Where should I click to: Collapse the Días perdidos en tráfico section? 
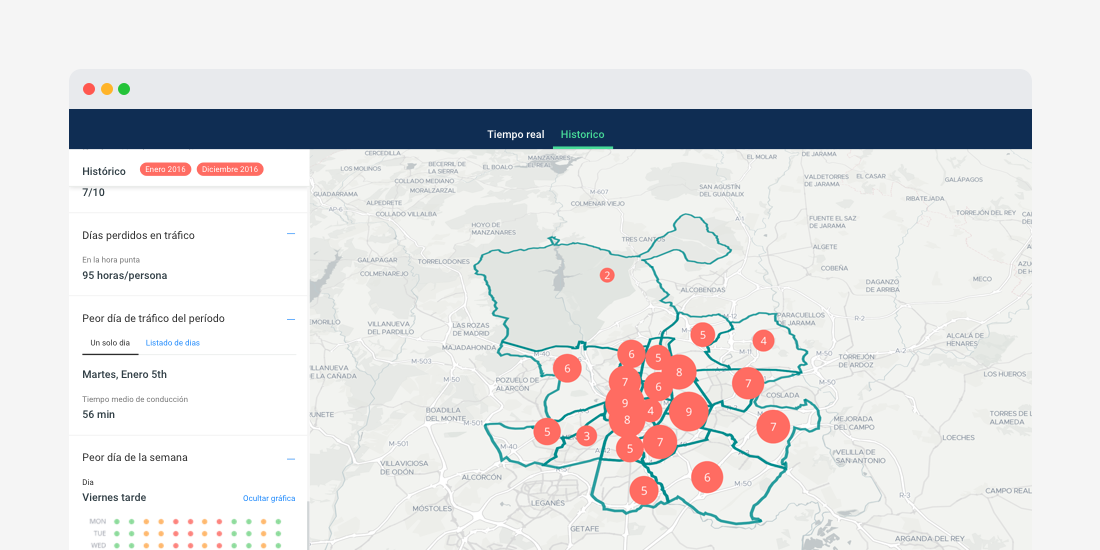(291, 234)
